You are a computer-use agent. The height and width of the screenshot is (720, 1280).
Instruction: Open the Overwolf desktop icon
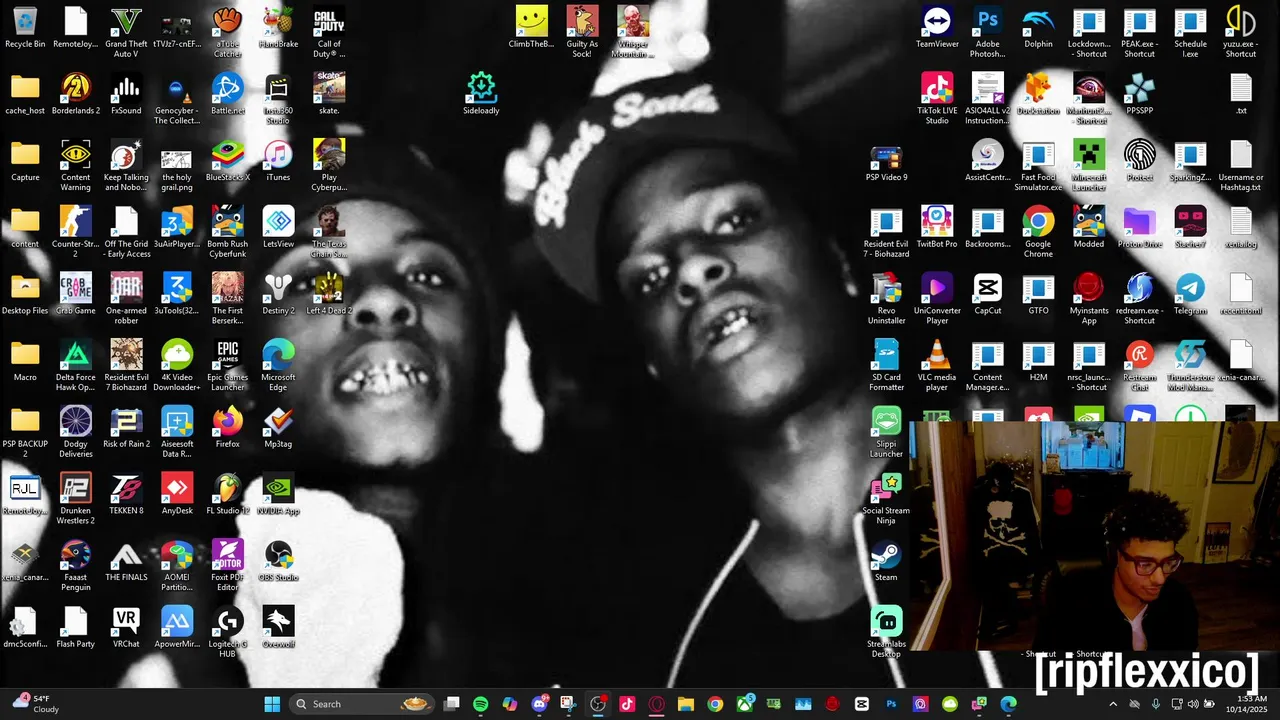coord(278,628)
